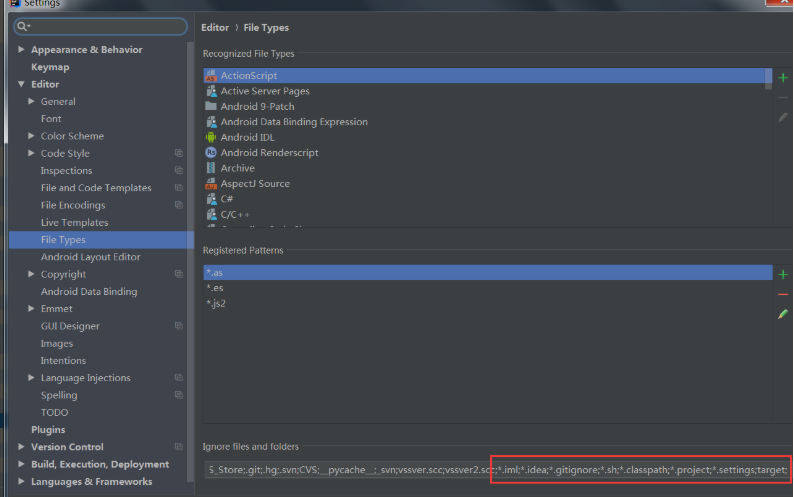The width and height of the screenshot is (794, 497).
Task: Edit the selected registered pattern
Action: (783, 314)
